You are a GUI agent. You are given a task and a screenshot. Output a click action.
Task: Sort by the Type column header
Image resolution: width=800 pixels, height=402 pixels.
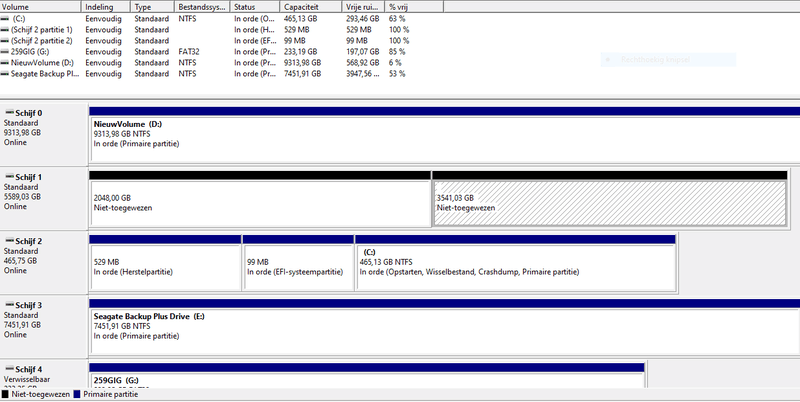click(153, 7)
